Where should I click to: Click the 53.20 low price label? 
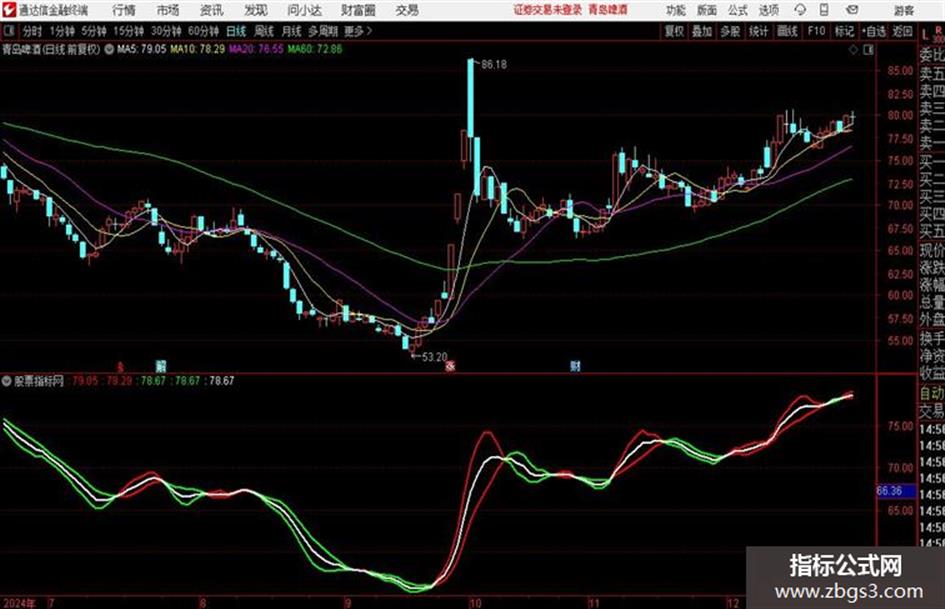coord(435,357)
